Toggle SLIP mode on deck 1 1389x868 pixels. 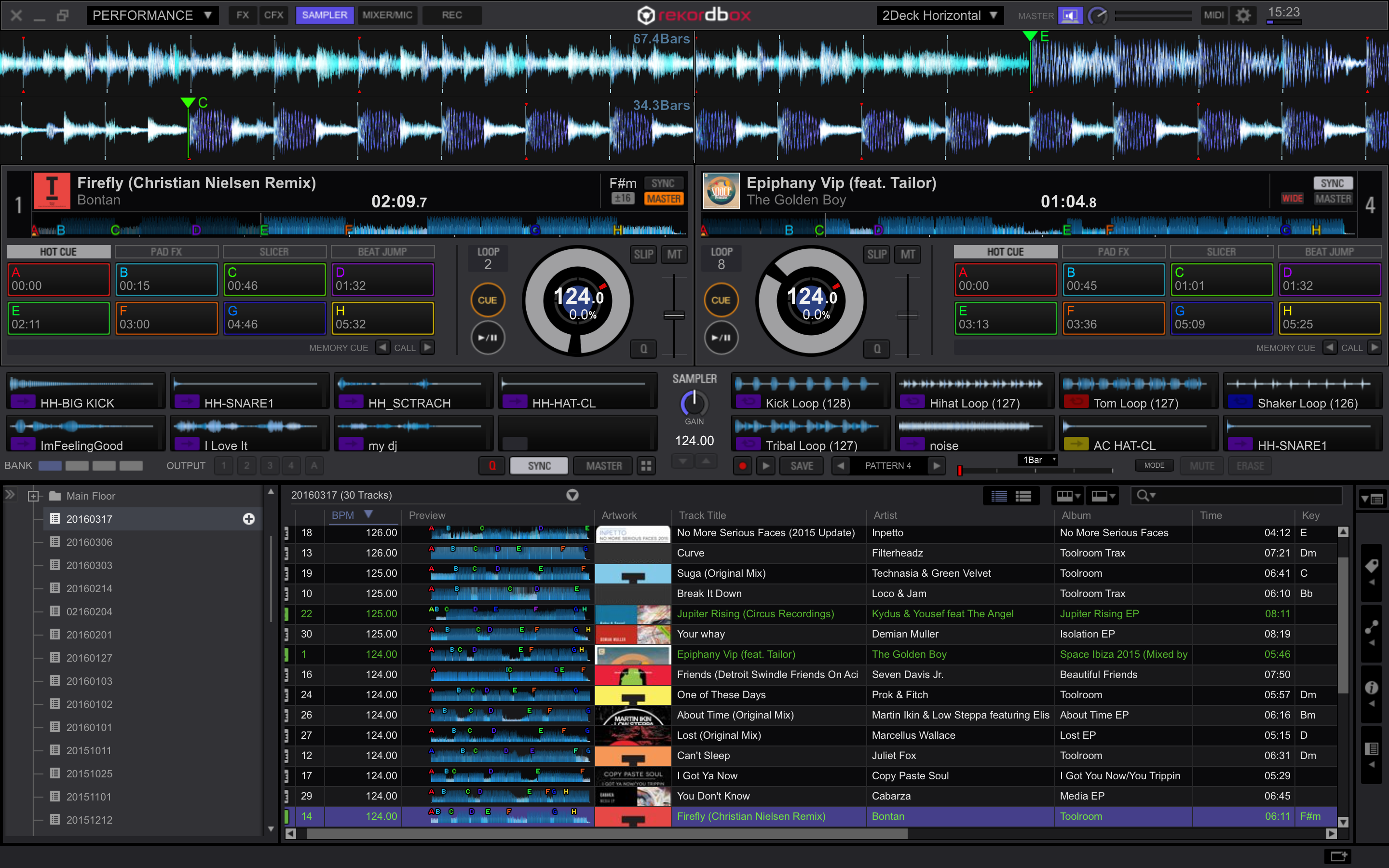(x=643, y=254)
